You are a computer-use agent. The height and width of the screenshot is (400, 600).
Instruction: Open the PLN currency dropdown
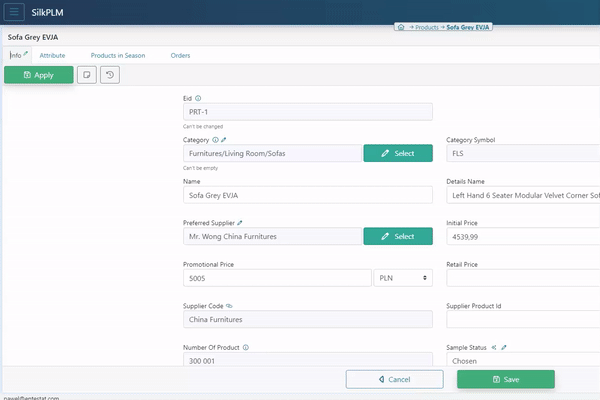pyautogui.click(x=402, y=278)
